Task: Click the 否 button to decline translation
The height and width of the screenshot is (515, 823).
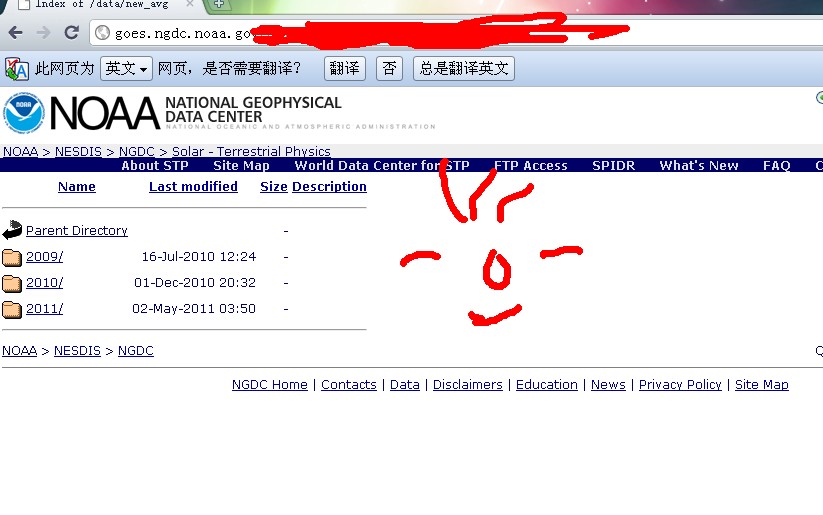Action: [389, 68]
